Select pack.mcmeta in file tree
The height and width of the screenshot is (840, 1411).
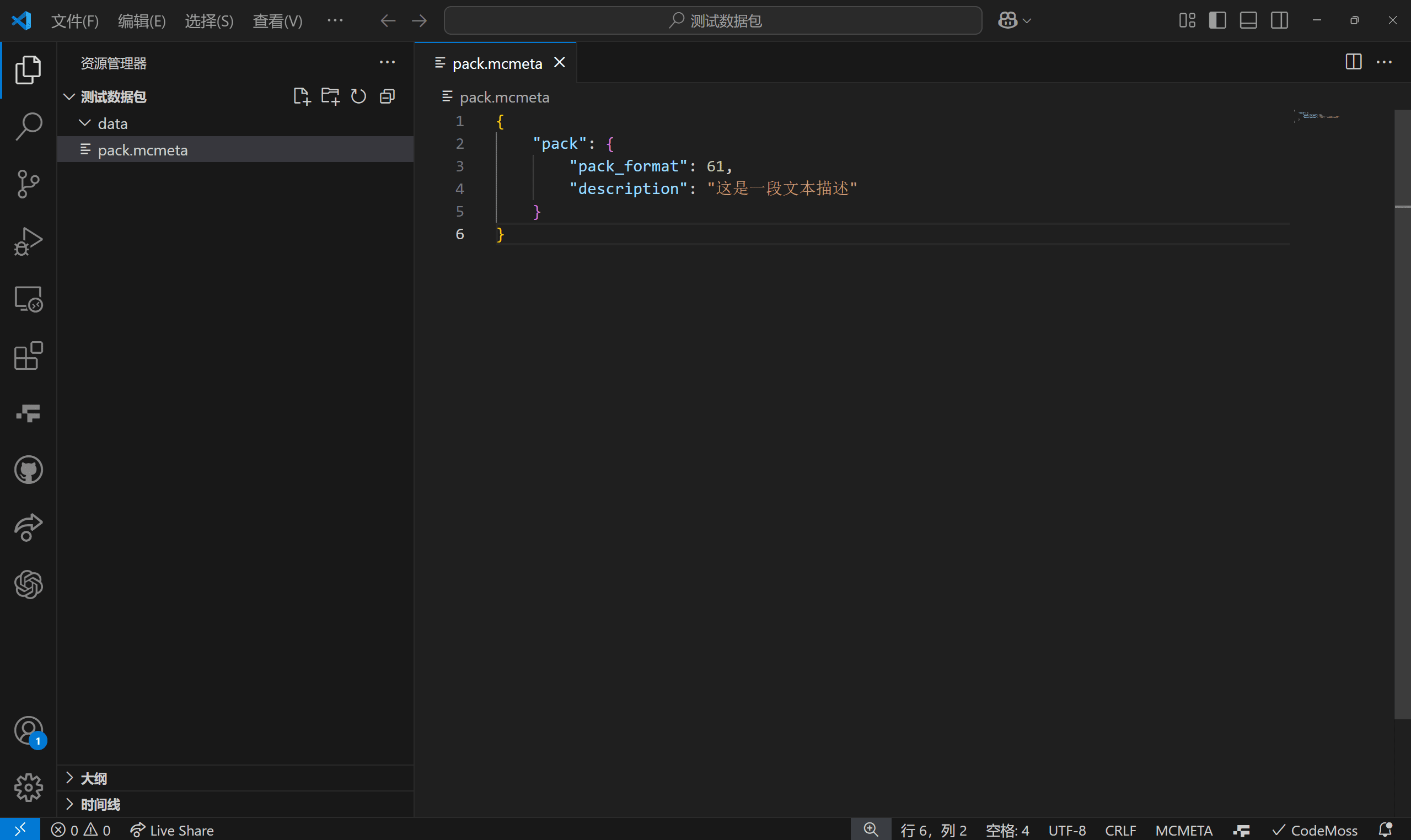(x=235, y=150)
